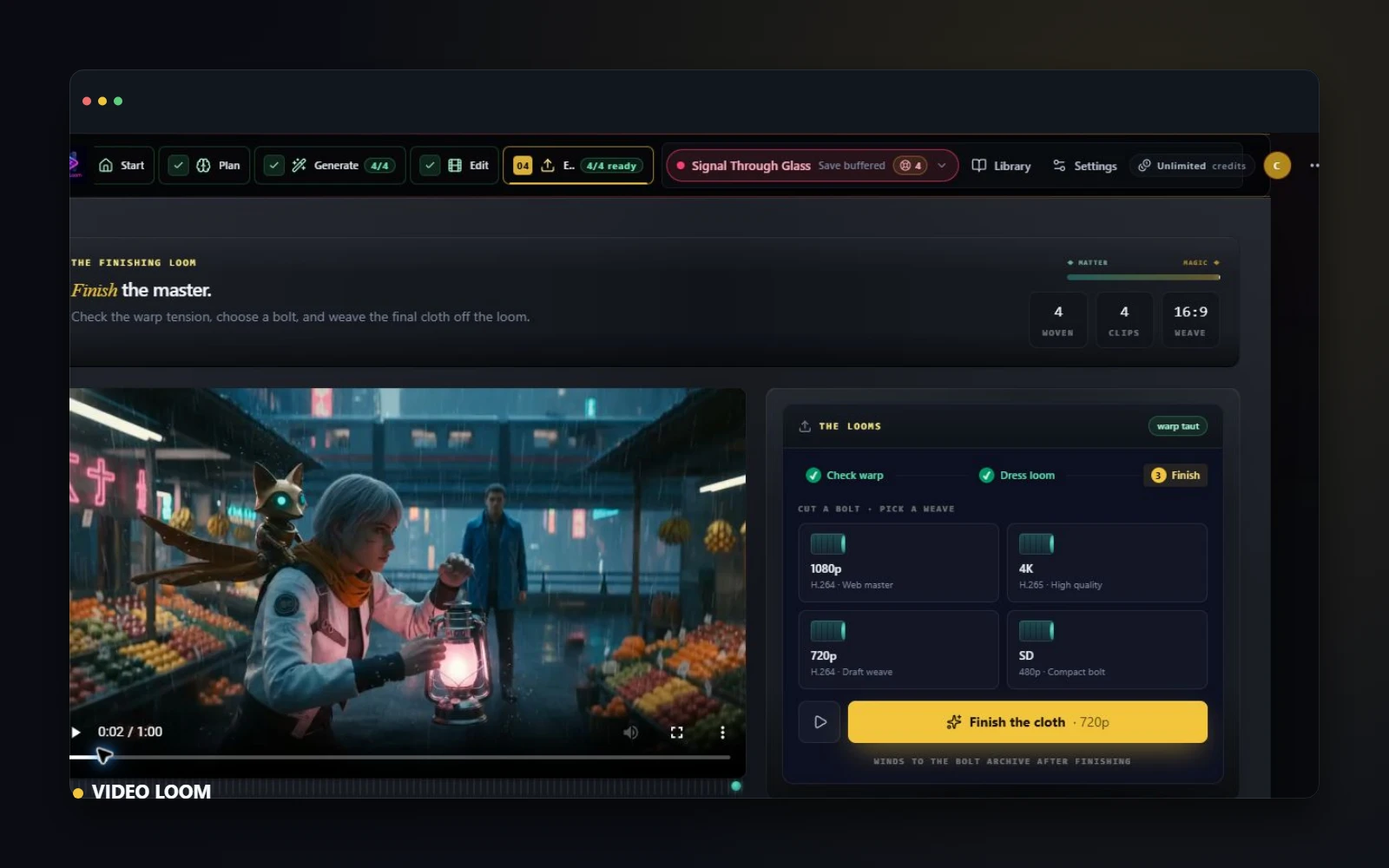Click the warp taut status badge
The image size is (1389, 868).
[1178, 426]
